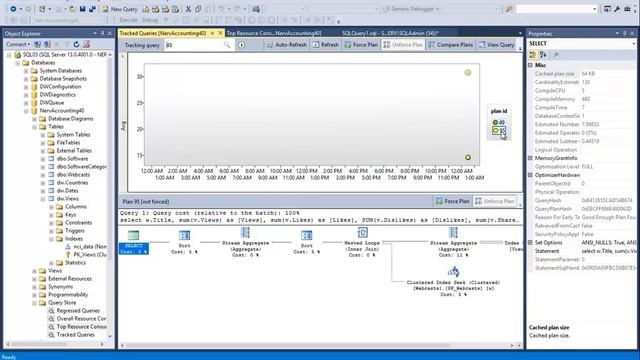Expand the Set Options property
The height and width of the screenshot is (360, 640).
[530, 243]
